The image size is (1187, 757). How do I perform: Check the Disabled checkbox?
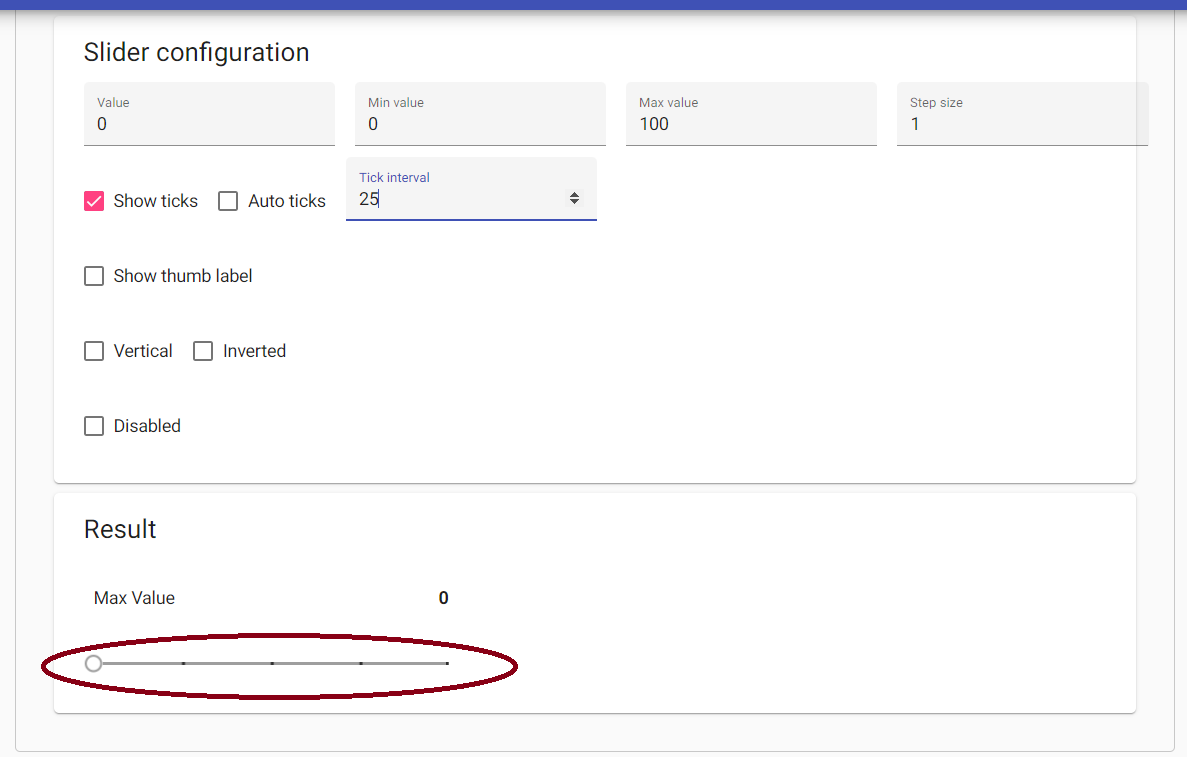pos(94,426)
